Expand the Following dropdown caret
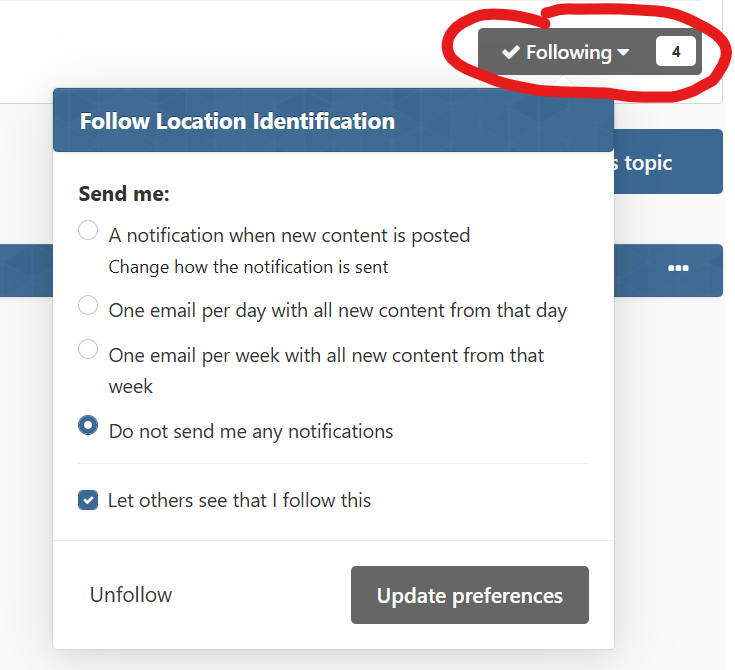Viewport: 735px width, 670px height. pos(623,52)
